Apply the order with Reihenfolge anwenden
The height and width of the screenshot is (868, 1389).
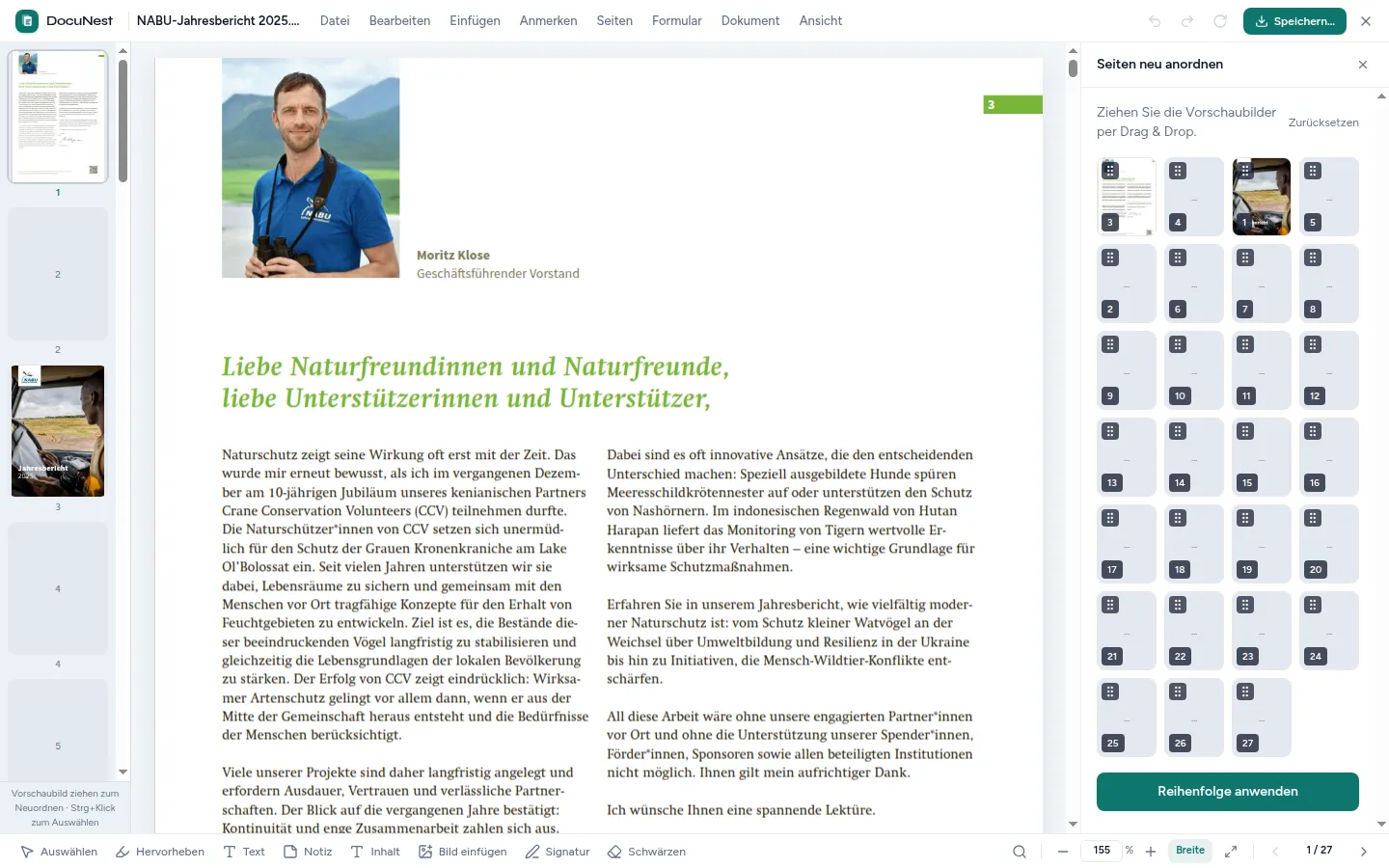[1228, 792]
